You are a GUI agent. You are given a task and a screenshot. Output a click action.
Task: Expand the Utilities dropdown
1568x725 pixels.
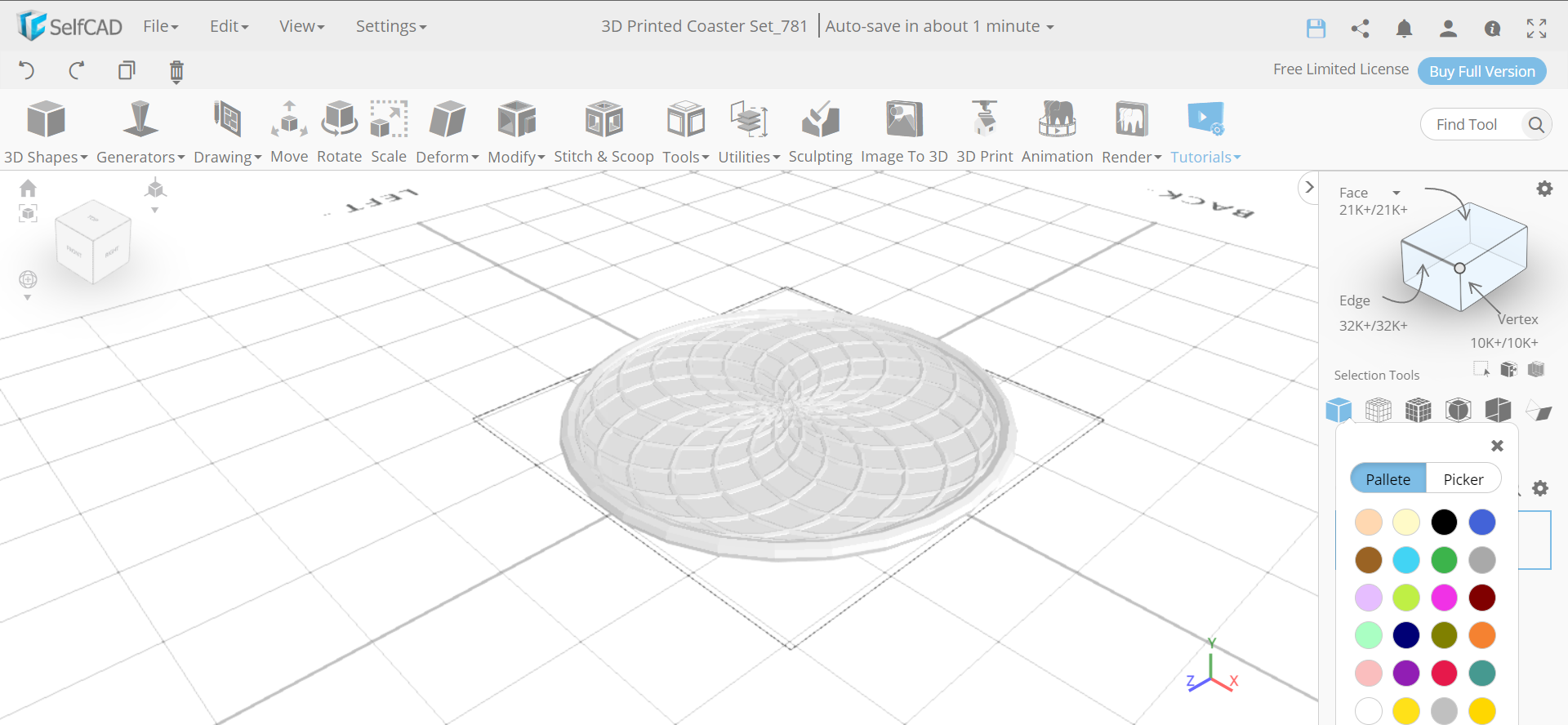(749, 131)
